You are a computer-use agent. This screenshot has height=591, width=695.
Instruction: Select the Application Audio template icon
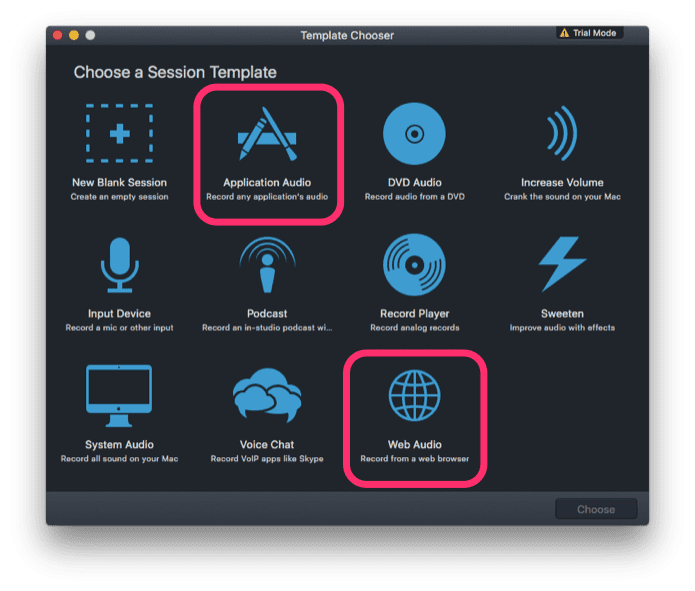[x=267, y=133]
